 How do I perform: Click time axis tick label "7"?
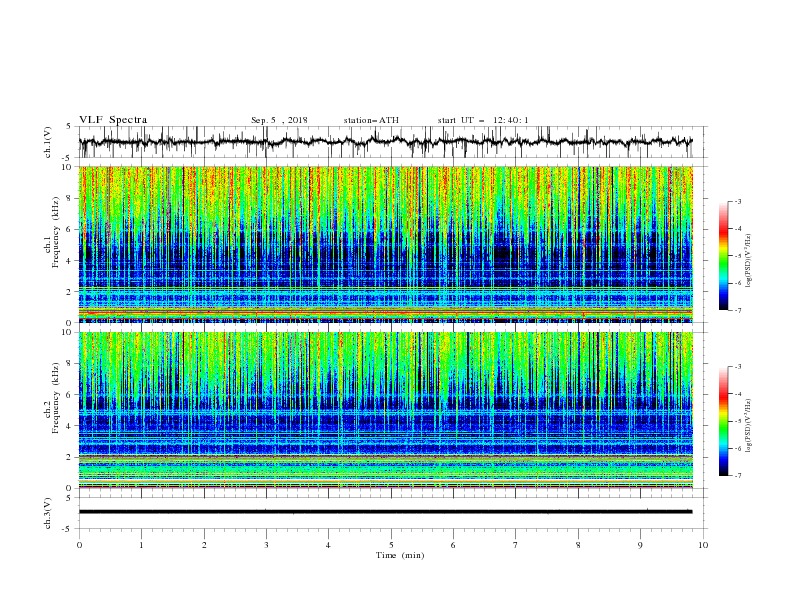(516, 545)
